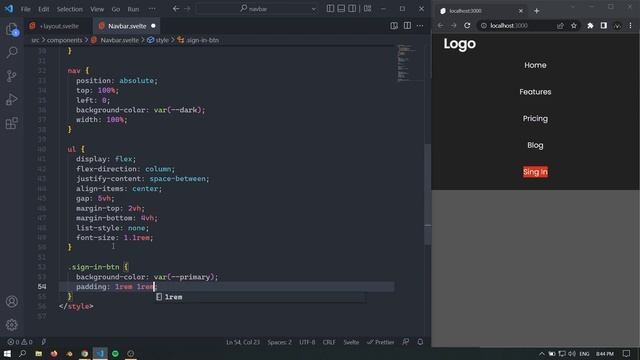Click the Blog link in the webpage
Image resolution: width=640 pixels, height=360 pixels.
click(535, 145)
